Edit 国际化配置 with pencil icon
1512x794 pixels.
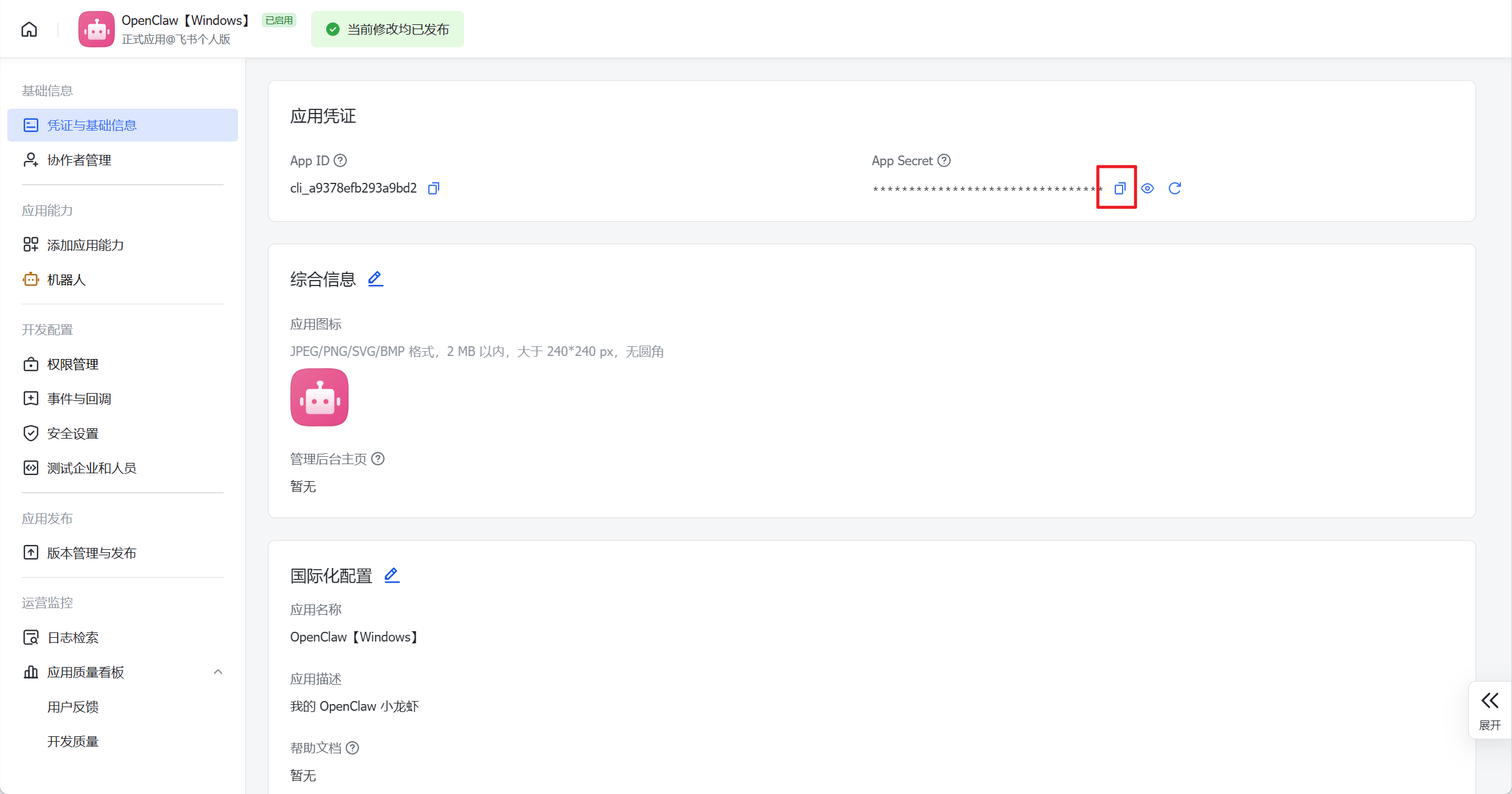(392, 575)
